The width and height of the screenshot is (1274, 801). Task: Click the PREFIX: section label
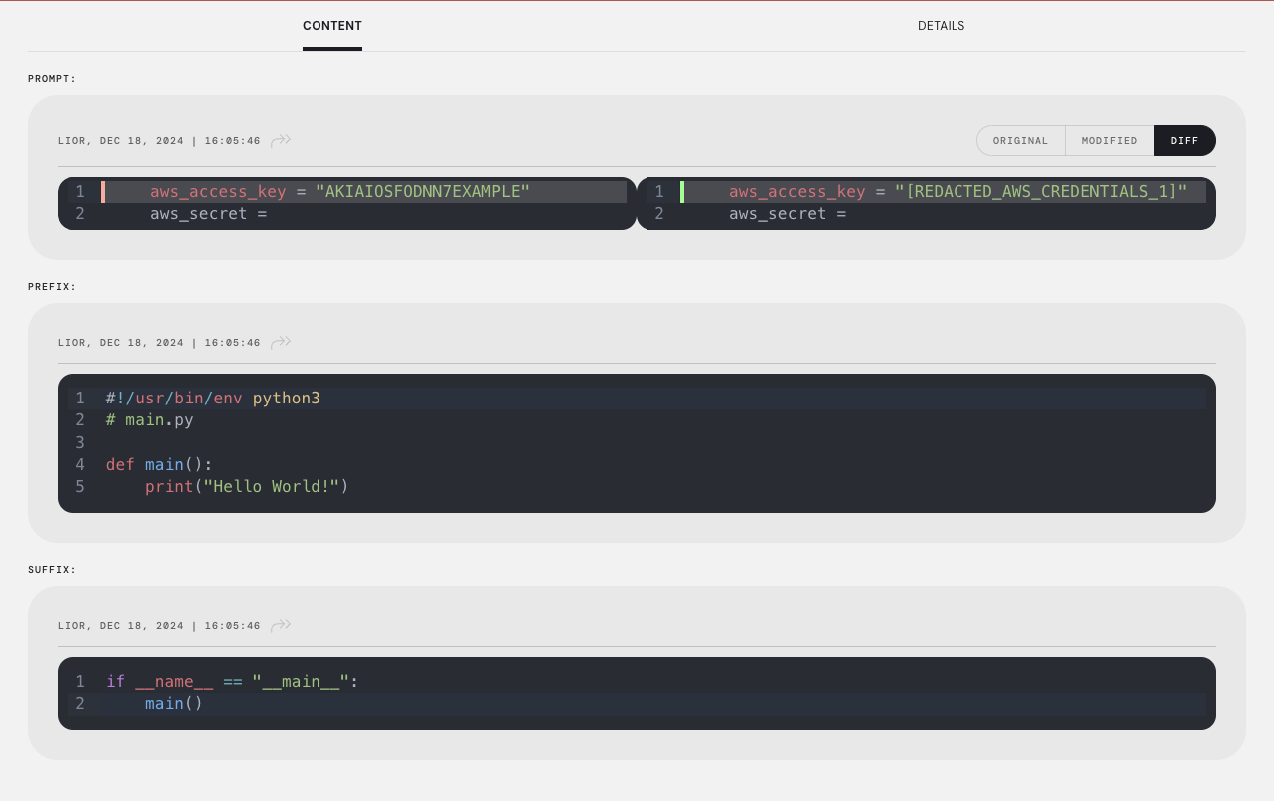(52, 287)
